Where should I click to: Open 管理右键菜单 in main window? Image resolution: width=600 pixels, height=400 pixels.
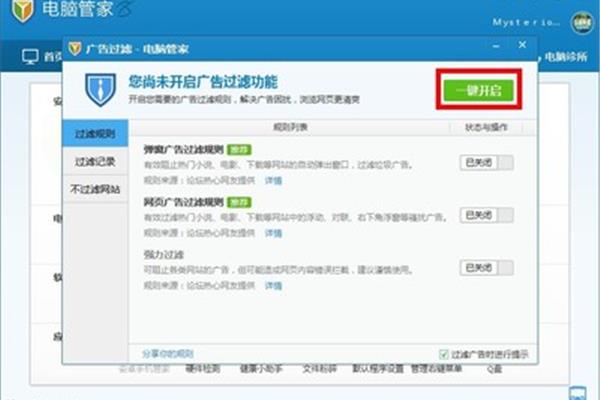(x=436, y=369)
